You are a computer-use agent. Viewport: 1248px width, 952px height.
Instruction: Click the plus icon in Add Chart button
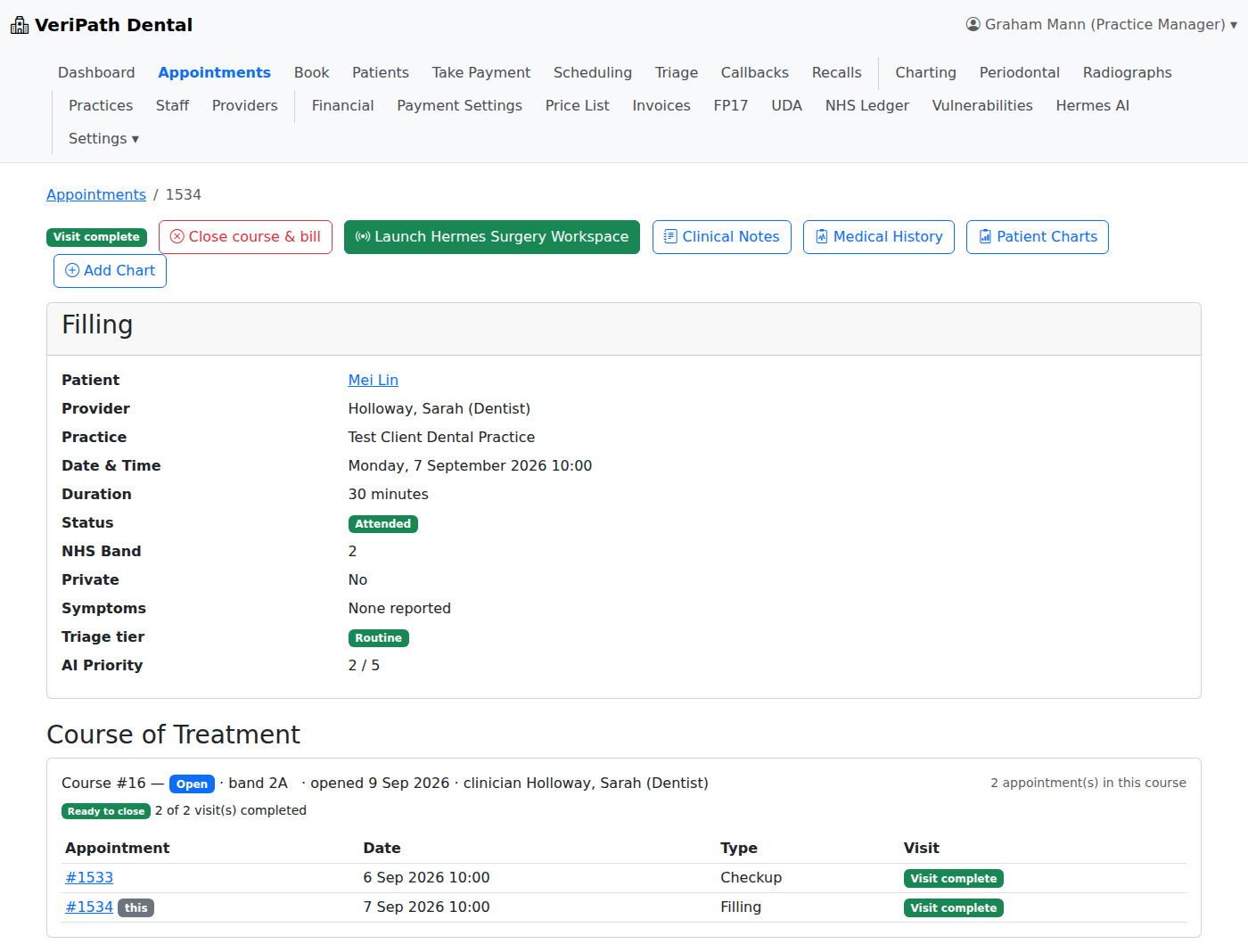[x=72, y=271]
